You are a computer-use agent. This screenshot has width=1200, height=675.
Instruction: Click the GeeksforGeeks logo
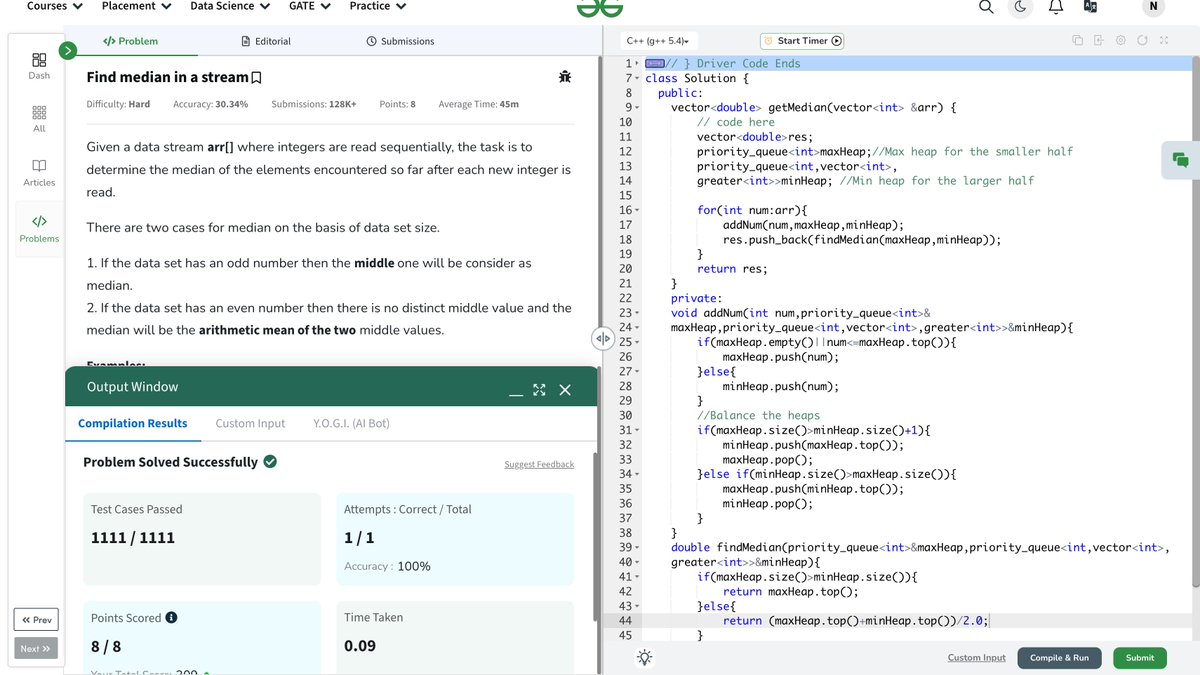[x=600, y=7]
